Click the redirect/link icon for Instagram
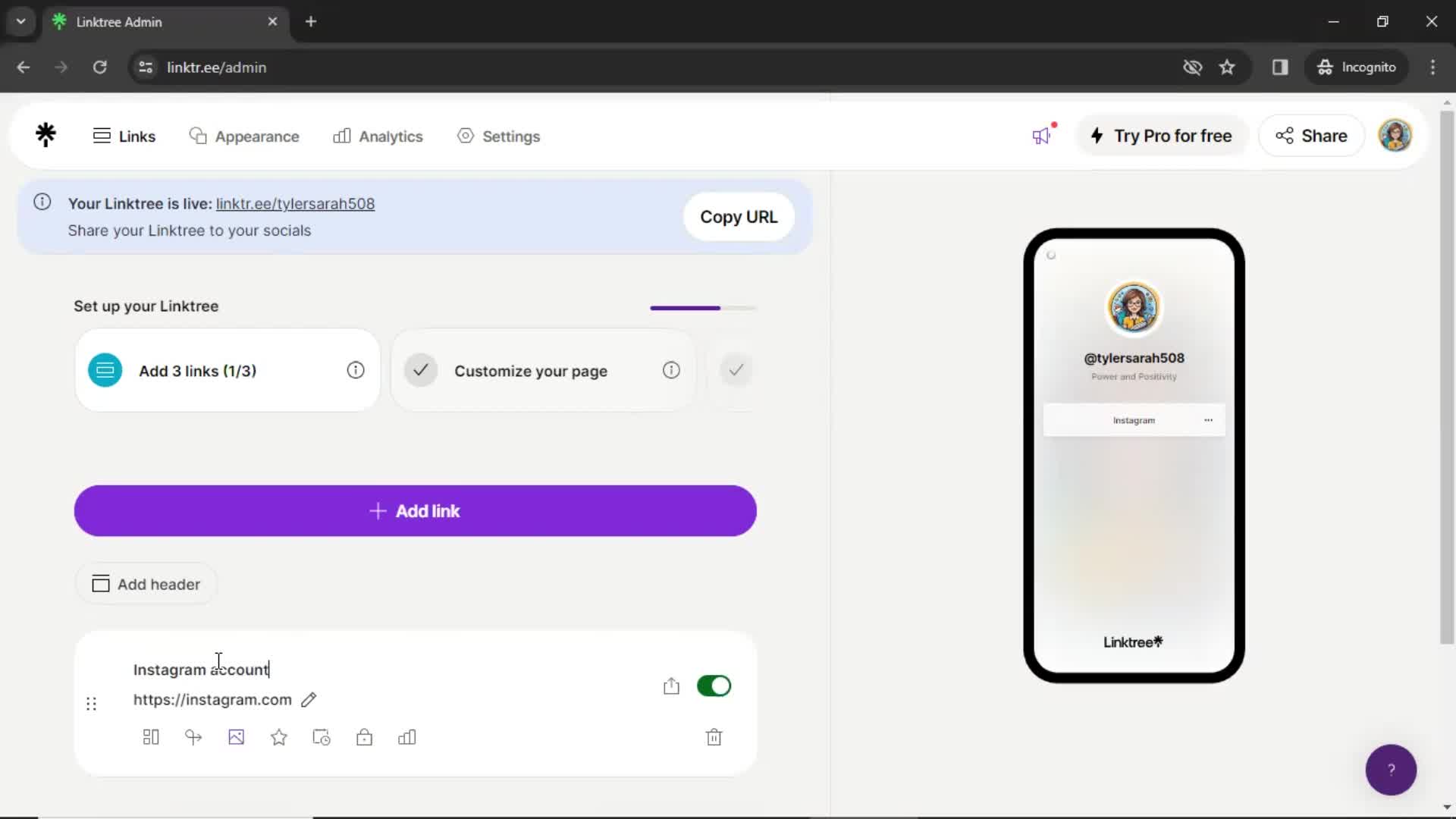 (193, 738)
